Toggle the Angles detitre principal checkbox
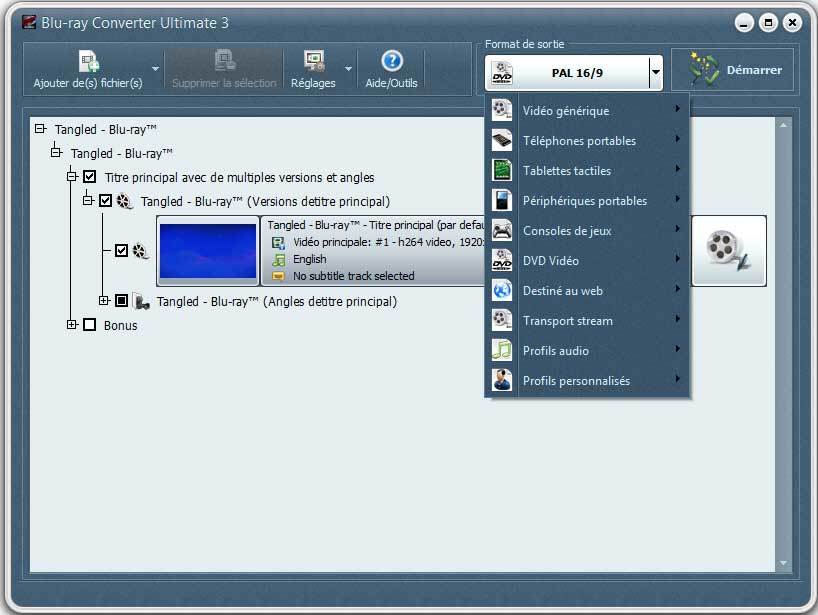The width and height of the screenshot is (818, 615). coord(122,300)
